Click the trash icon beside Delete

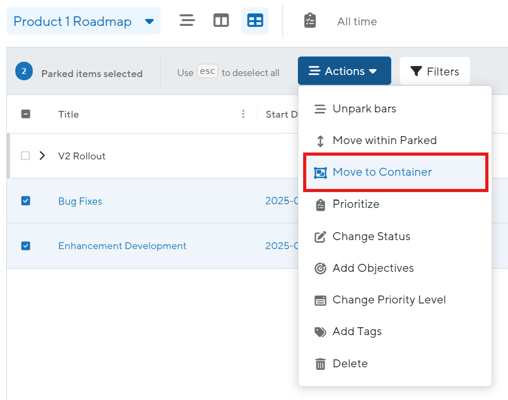click(x=320, y=364)
